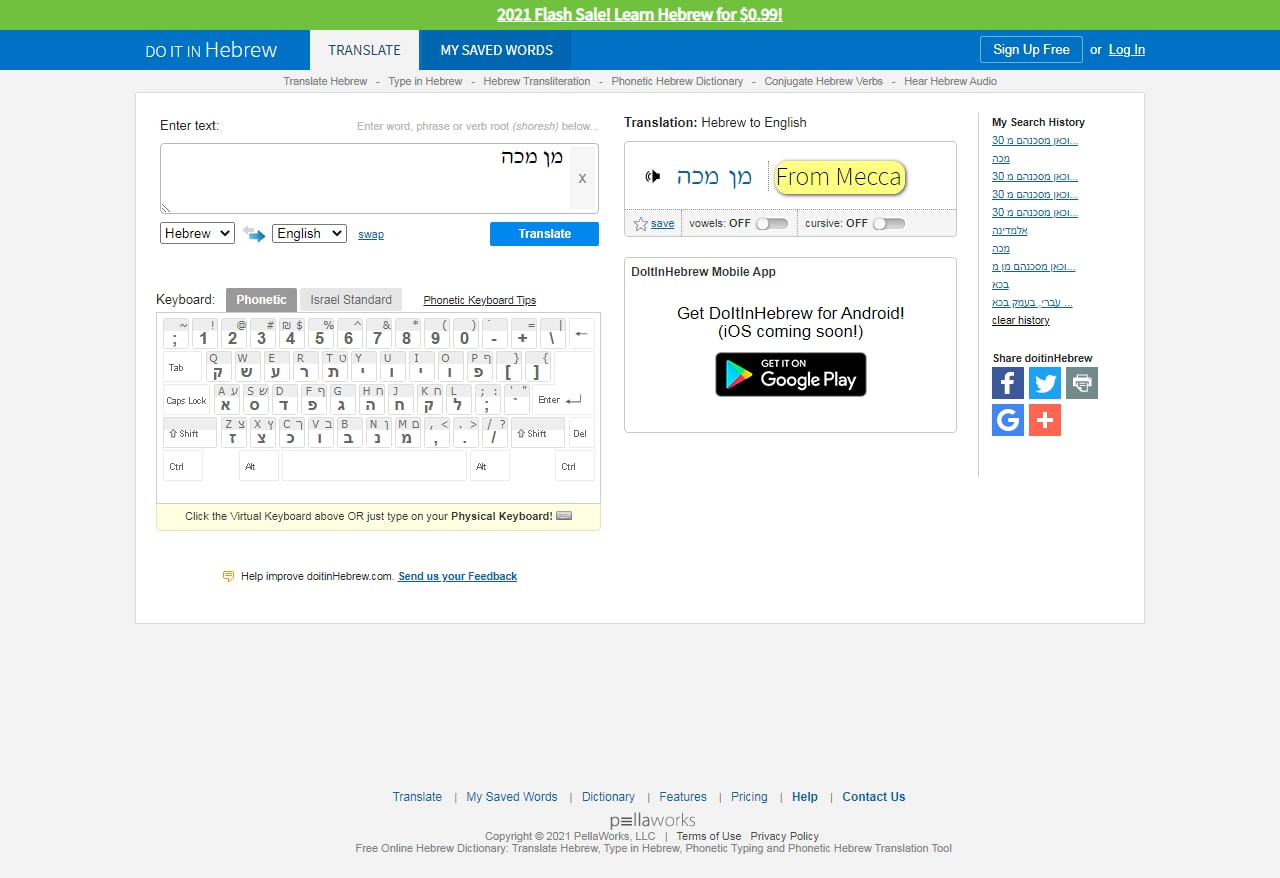The width and height of the screenshot is (1280, 878).
Task: Switch to the TRANSLATE tab
Action: pos(364,50)
